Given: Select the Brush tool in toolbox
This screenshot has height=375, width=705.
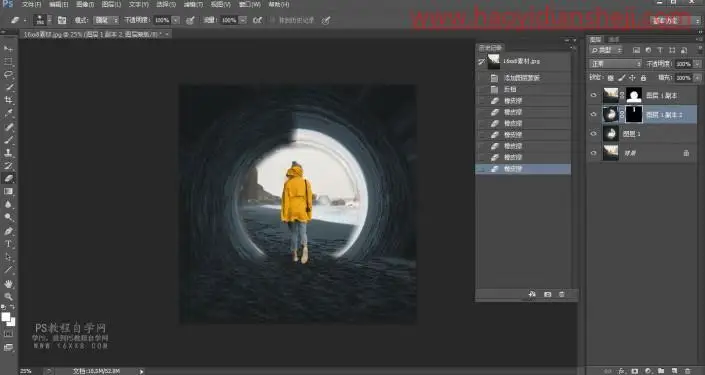Looking at the screenshot, I should tap(8, 139).
